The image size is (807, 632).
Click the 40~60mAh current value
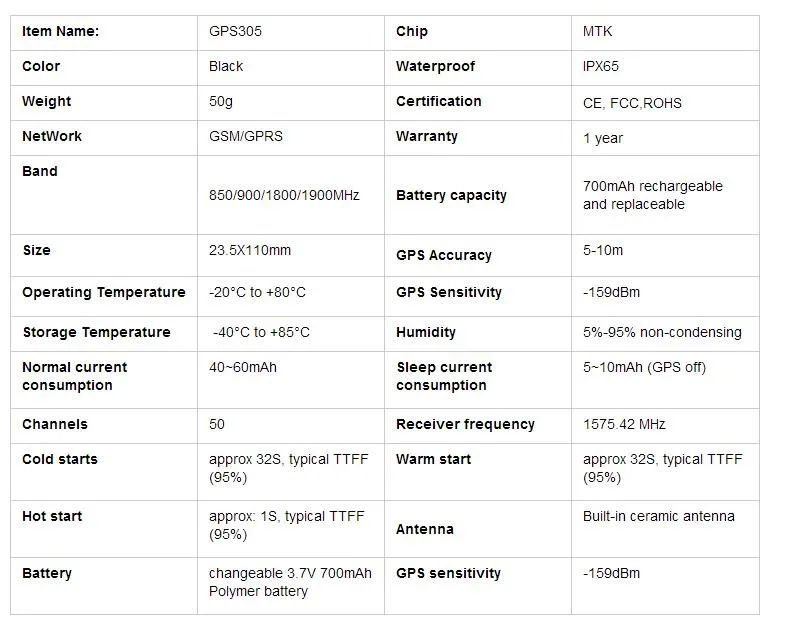[243, 367]
